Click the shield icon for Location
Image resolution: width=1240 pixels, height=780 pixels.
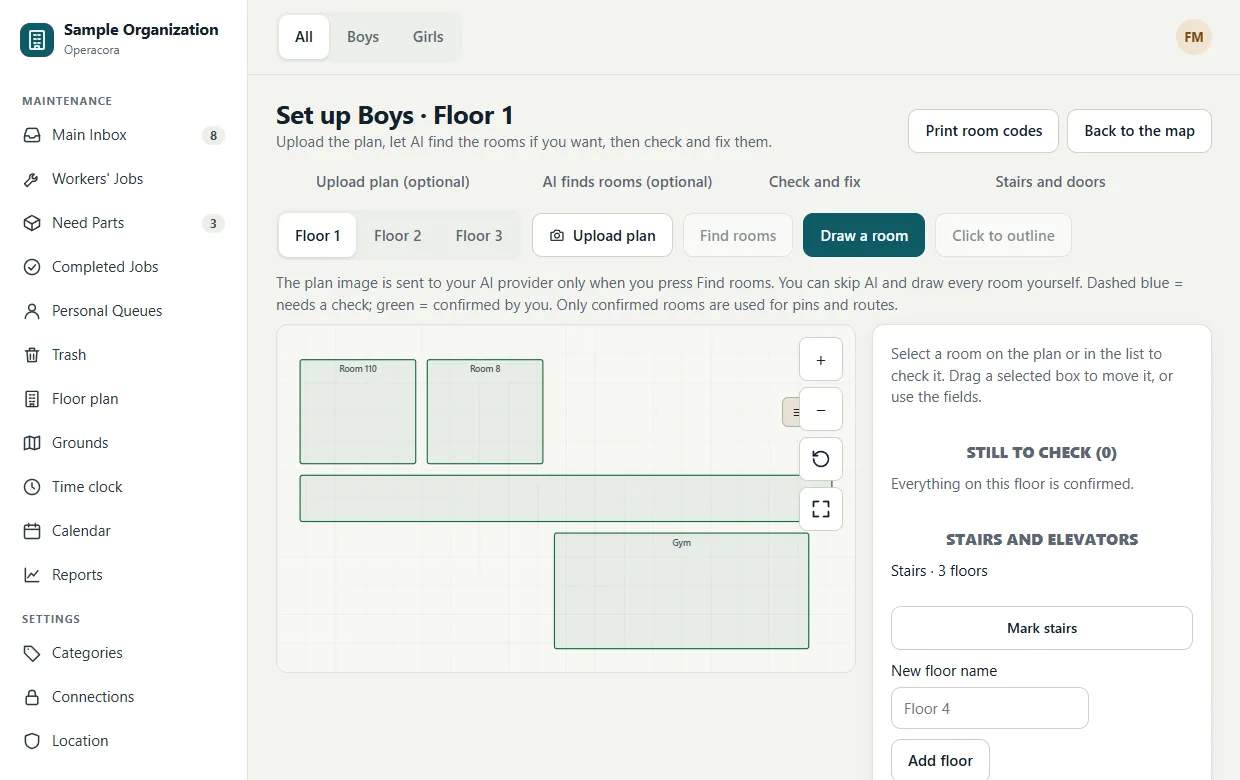[x=32, y=741]
